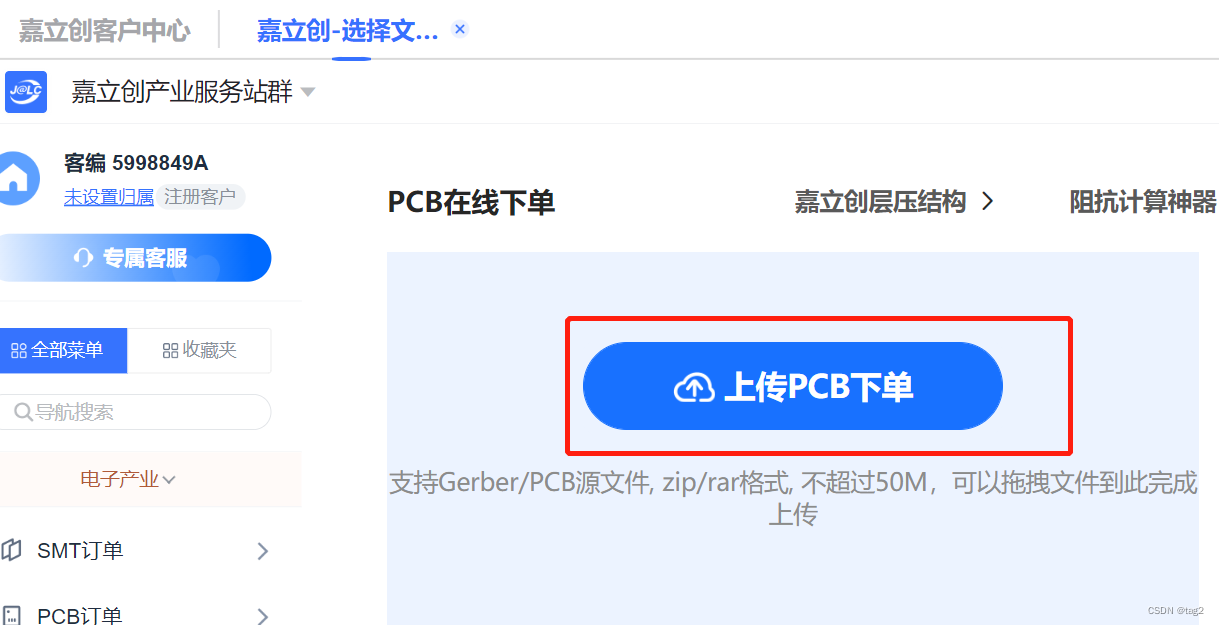Open the 未设置归属 link
This screenshot has width=1219, height=625.
click(109, 197)
